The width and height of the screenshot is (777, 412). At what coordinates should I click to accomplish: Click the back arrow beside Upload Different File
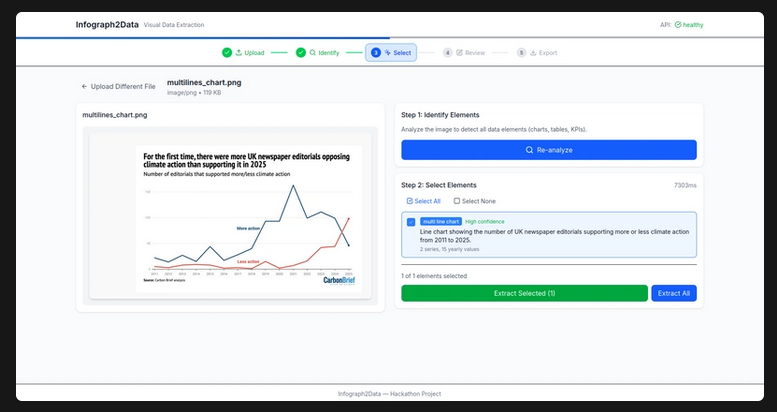[84, 86]
